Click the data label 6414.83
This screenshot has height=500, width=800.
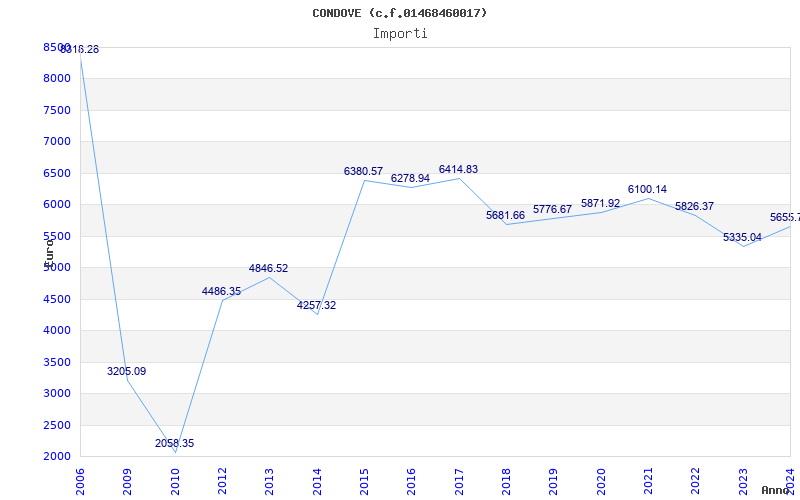[458, 169]
